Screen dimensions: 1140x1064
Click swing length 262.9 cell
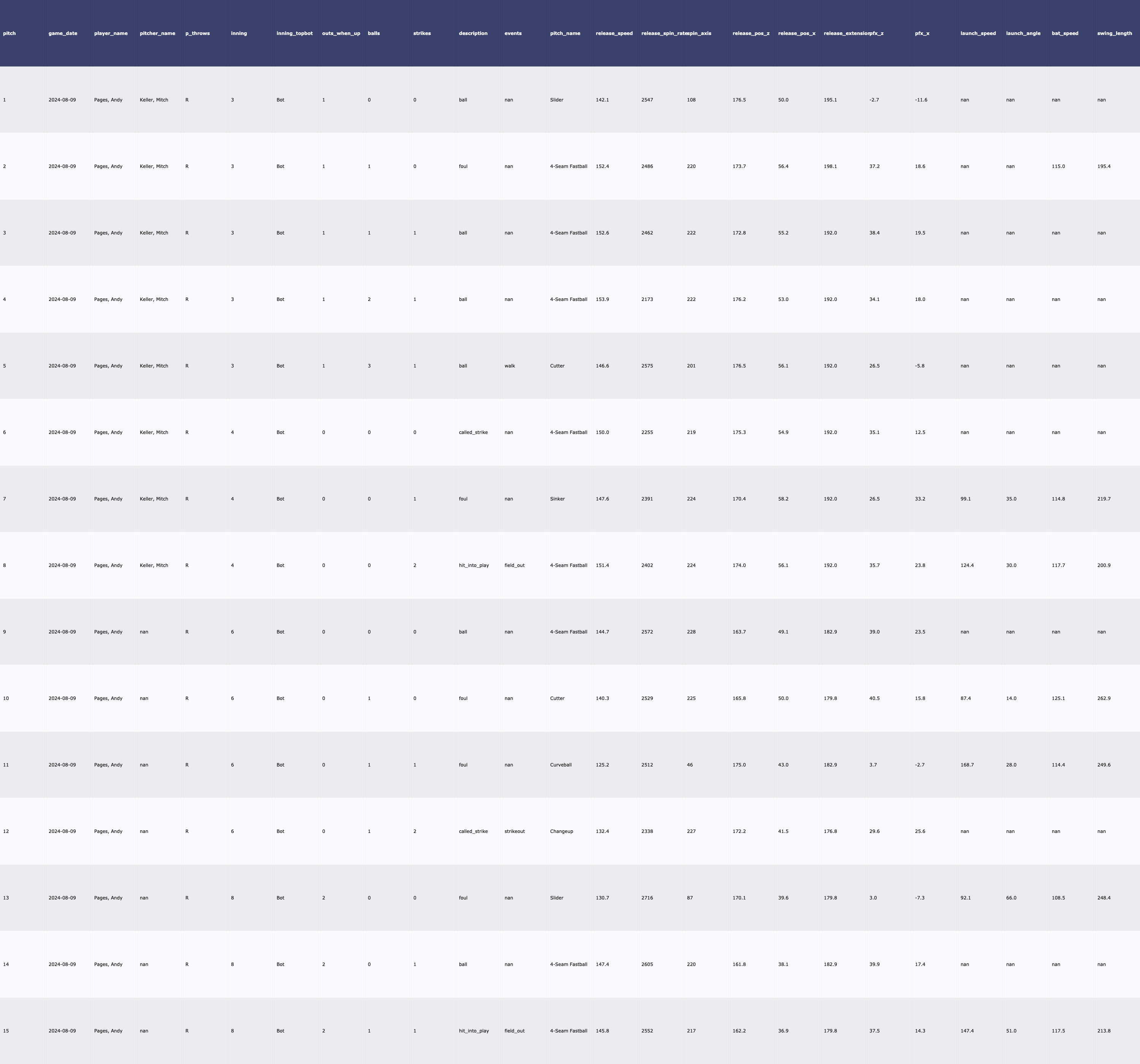(1103, 698)
